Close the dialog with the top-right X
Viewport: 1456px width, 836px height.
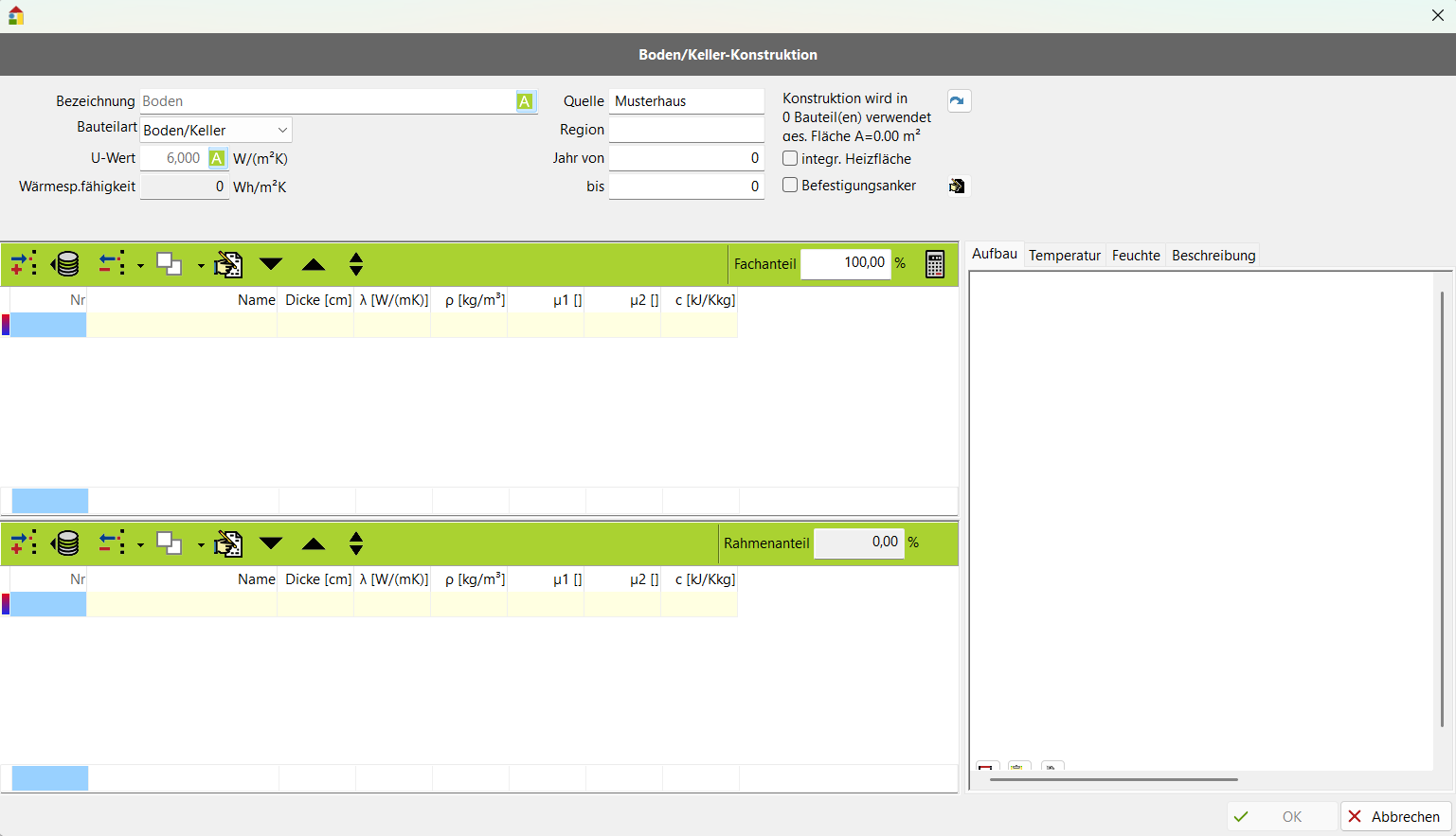pos(1437,15)
